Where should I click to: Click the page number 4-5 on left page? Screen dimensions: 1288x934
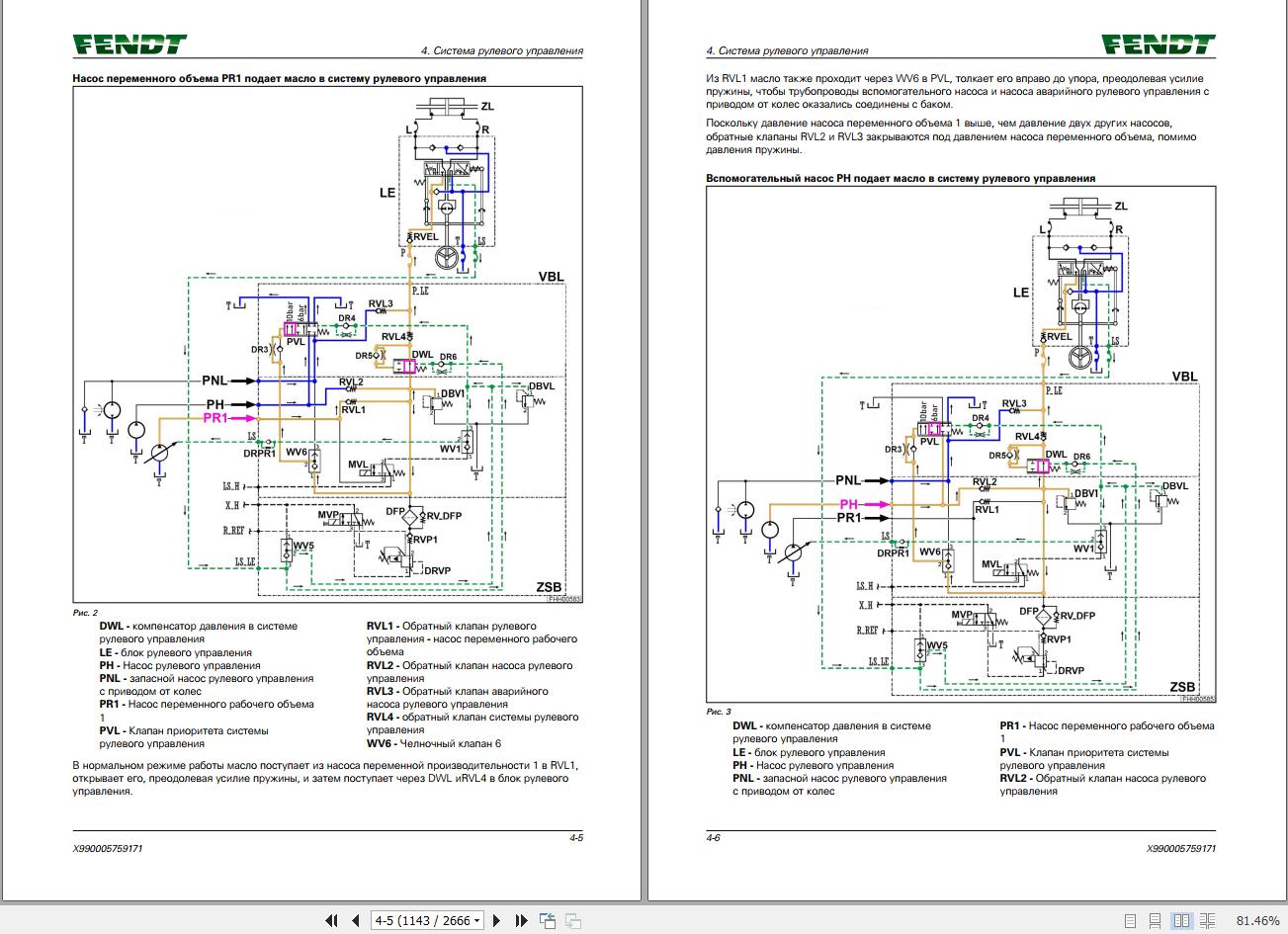575,838
